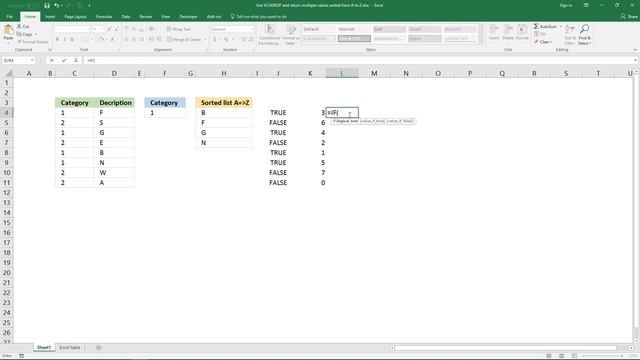Toggle Bold formatting
Image resolution: width=640 pixels, height=360 pixels.
coord(58,40)
